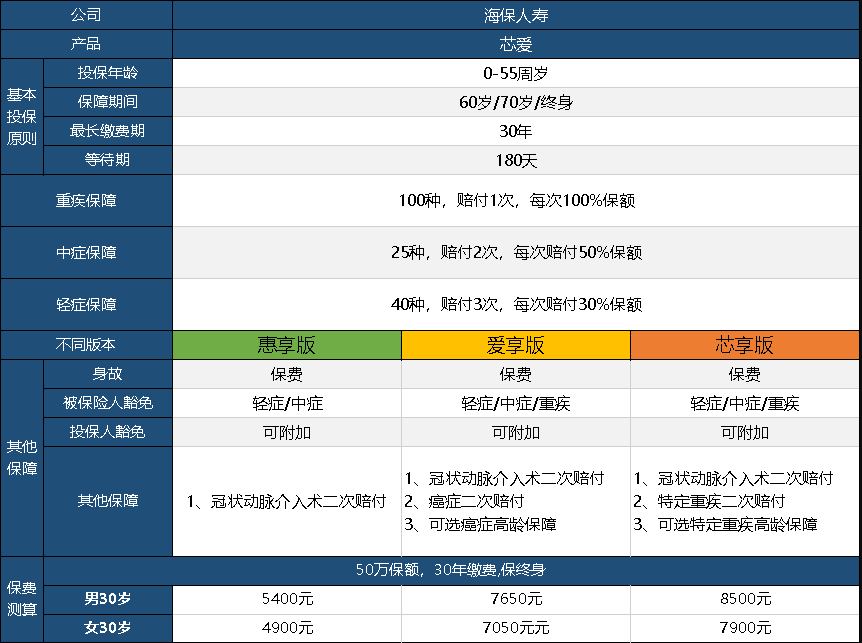Click the 投保年龄 row label
Image resolution: width=862 pixels, height=643 pixels.
coord(107,72)
